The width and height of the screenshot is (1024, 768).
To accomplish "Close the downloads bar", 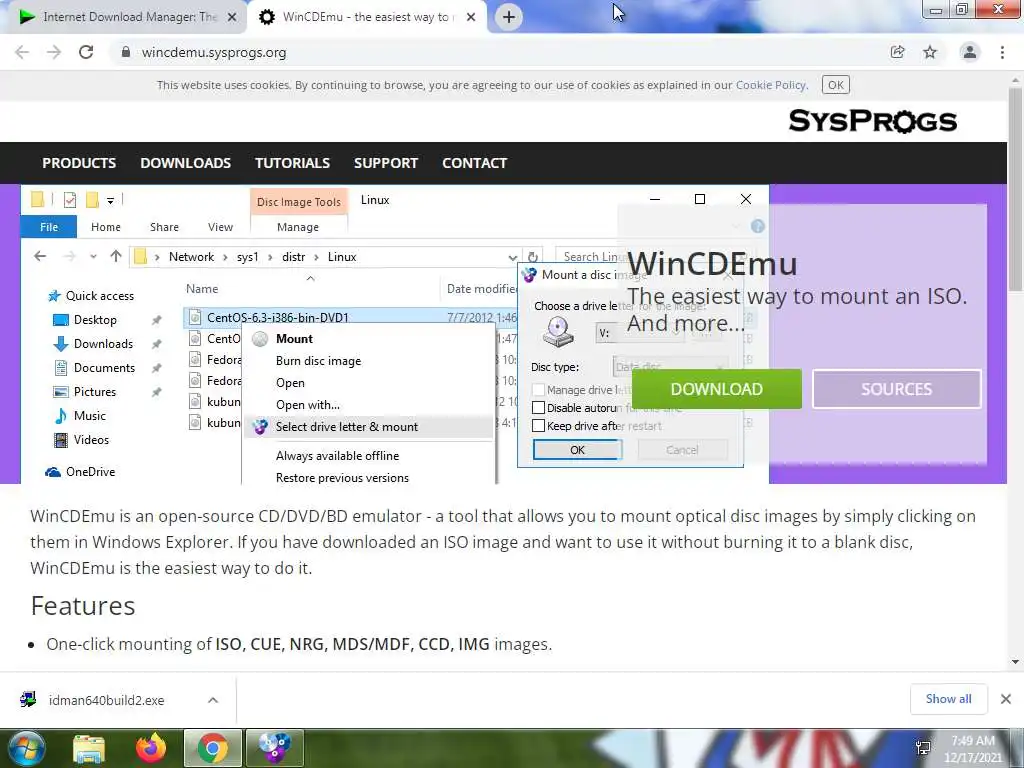I will point(1006,699).
